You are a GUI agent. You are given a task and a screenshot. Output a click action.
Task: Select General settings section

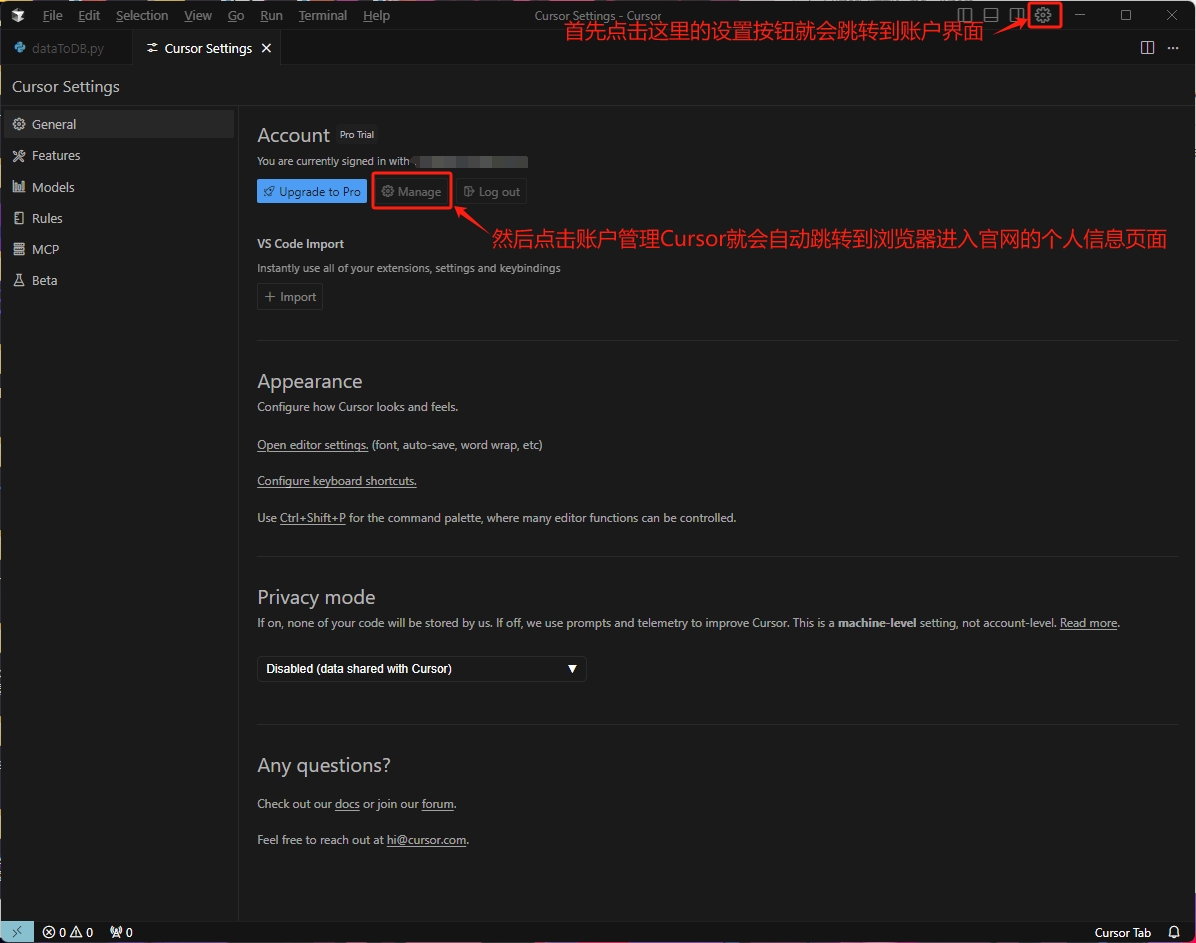click(x=119, y=124)
